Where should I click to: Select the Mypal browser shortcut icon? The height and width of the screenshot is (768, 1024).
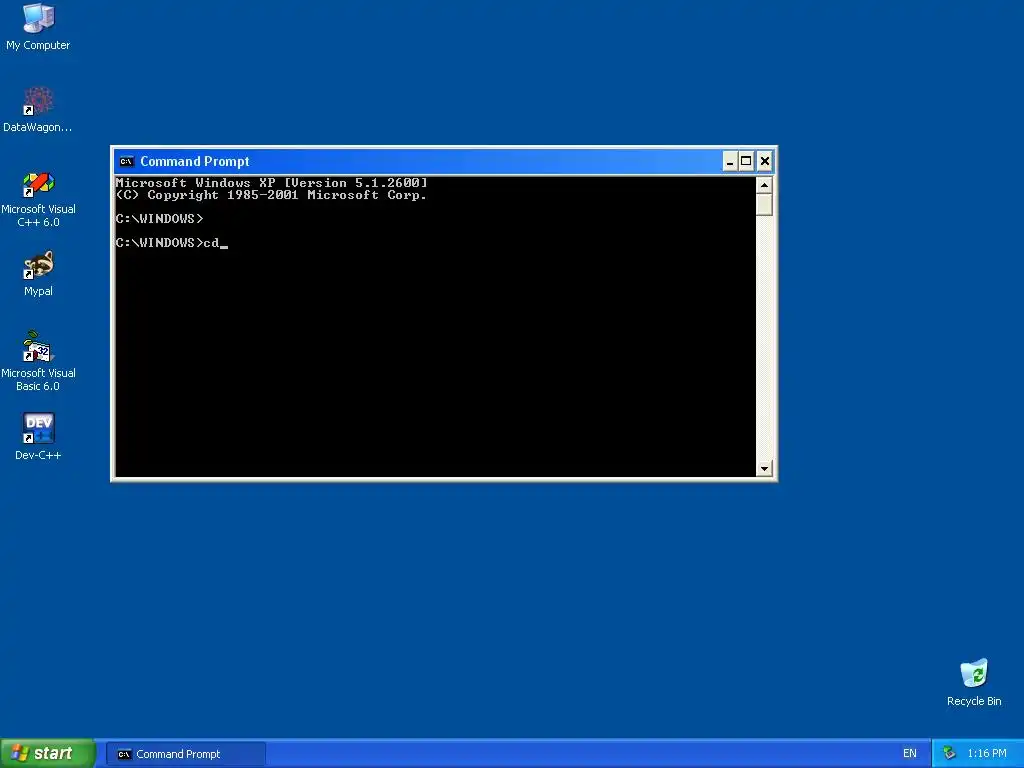click(x=38, y=274)
